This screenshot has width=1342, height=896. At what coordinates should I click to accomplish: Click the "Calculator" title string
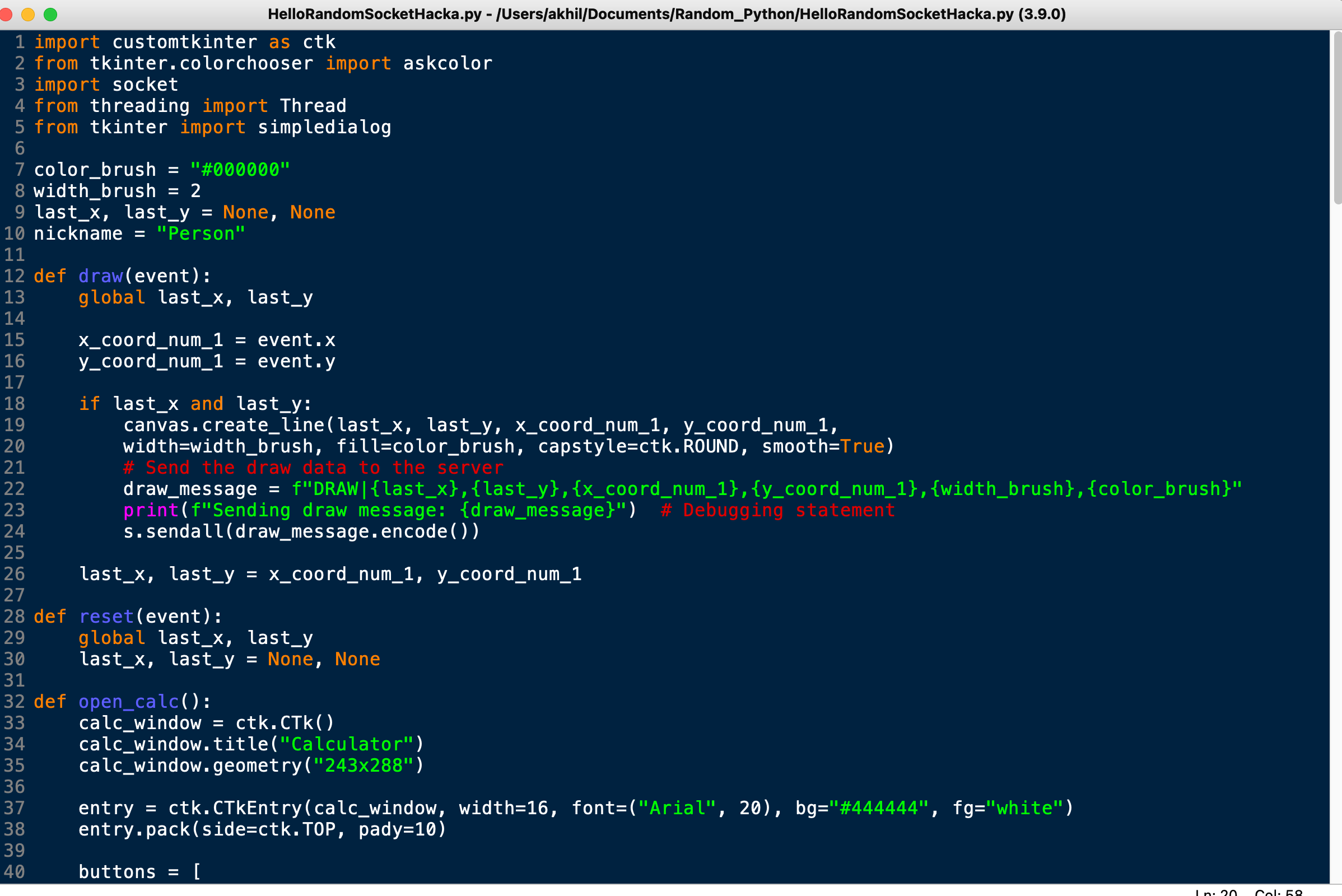coord(346,744)
